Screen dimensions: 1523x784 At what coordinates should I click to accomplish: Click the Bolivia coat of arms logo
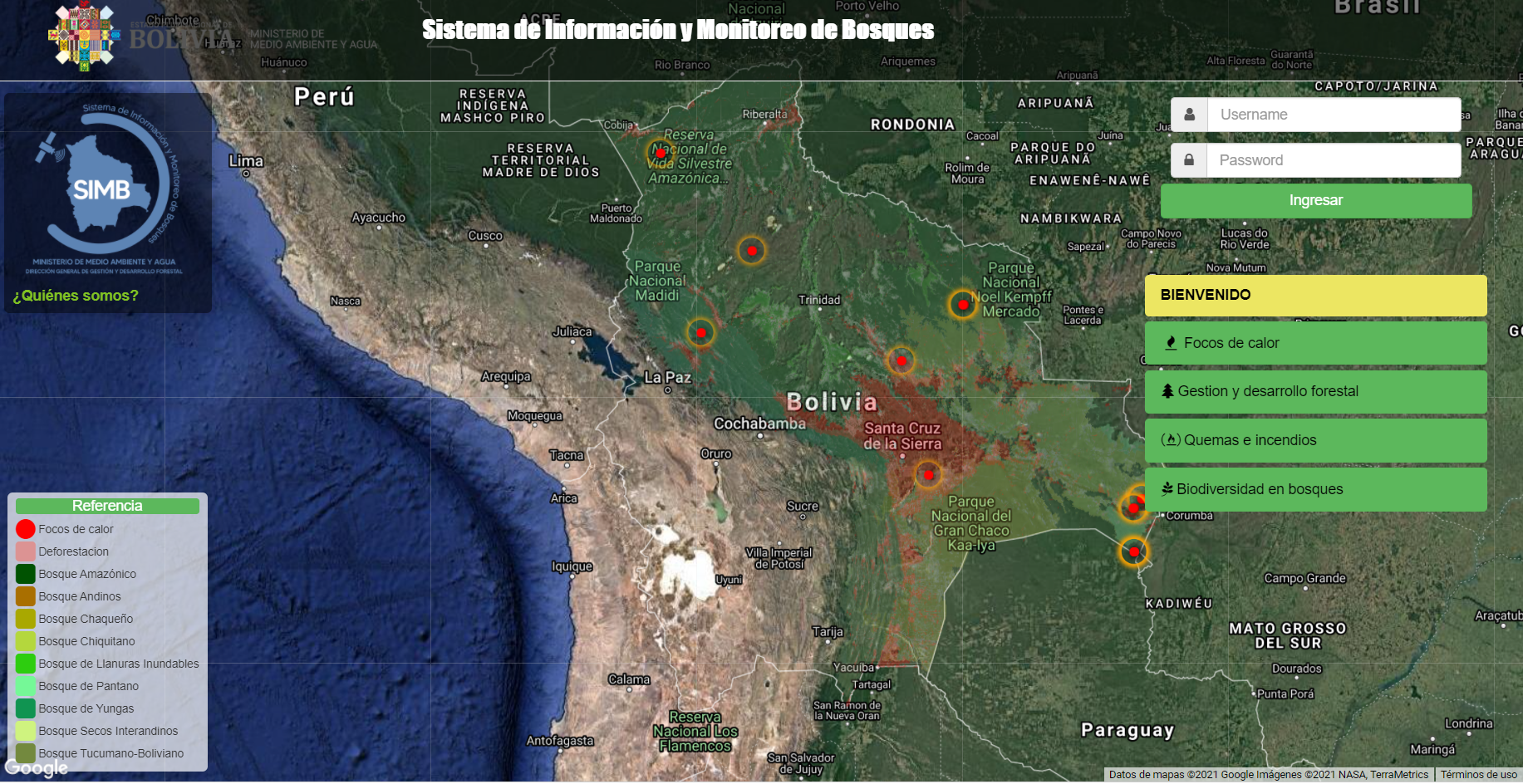click(84, 36)
